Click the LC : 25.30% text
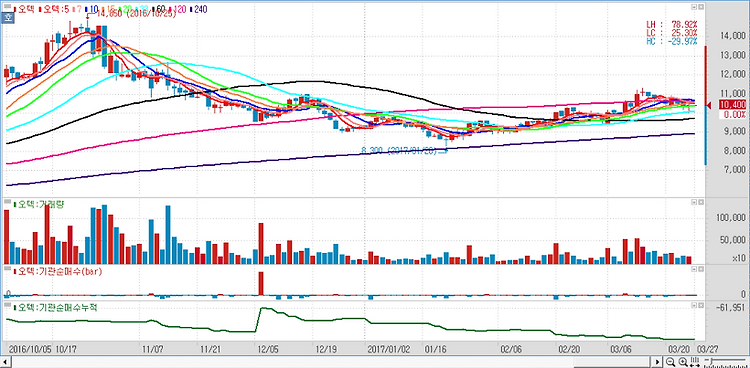Screen dimensions: 750x368 click(672, 33)
